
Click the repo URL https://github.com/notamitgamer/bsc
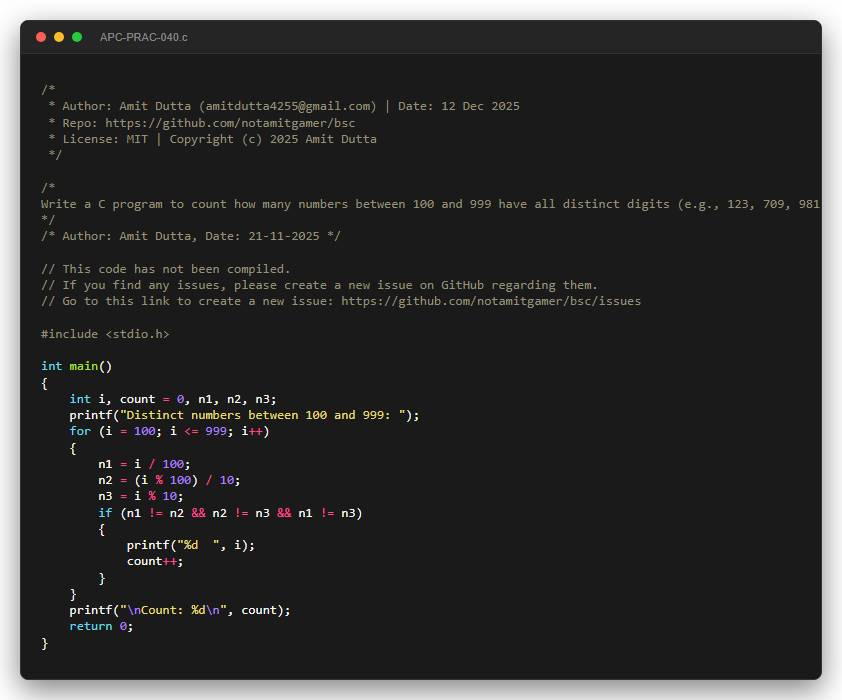(230, 123)
